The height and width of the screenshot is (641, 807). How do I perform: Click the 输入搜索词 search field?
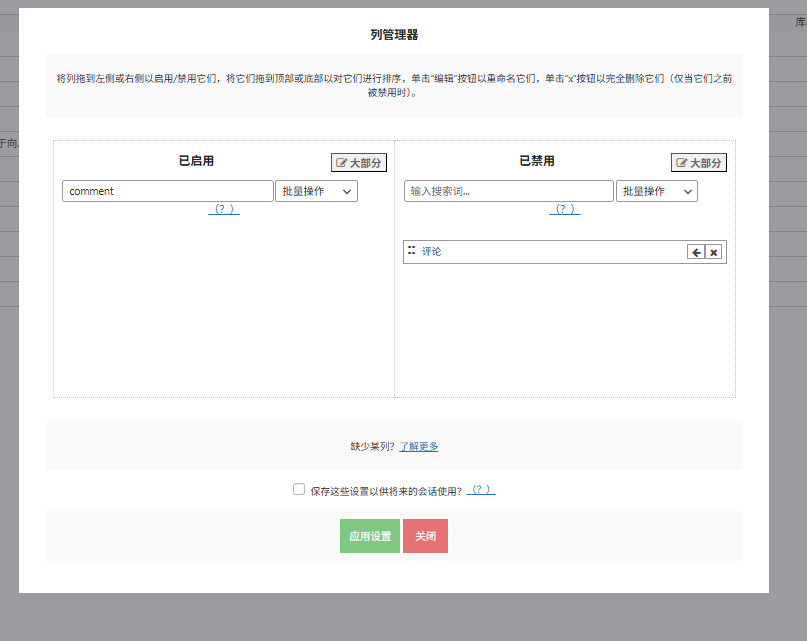(x=508, y=190)
